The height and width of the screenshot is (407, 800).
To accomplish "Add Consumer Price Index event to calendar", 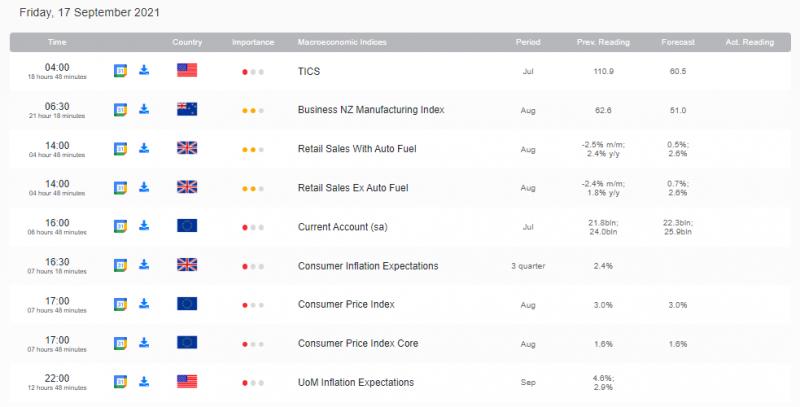I will tap(120, 304).
